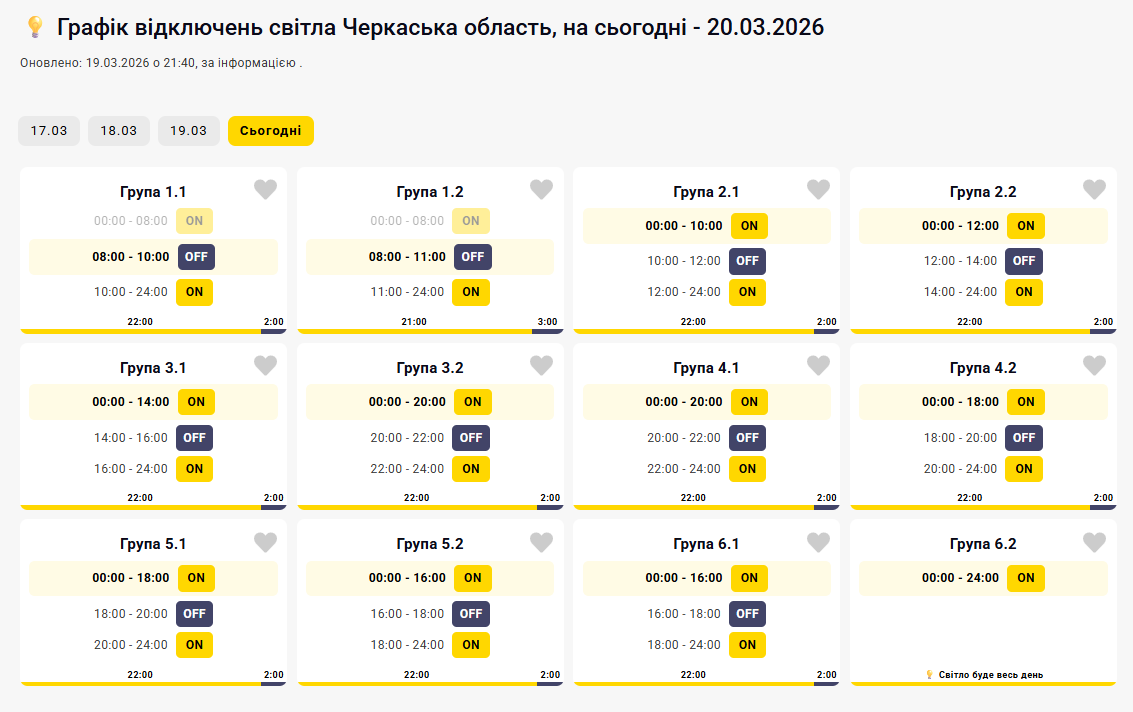Click the OFF badge for Група 1.1, 08:00 - 10:00

click(196, 257)
